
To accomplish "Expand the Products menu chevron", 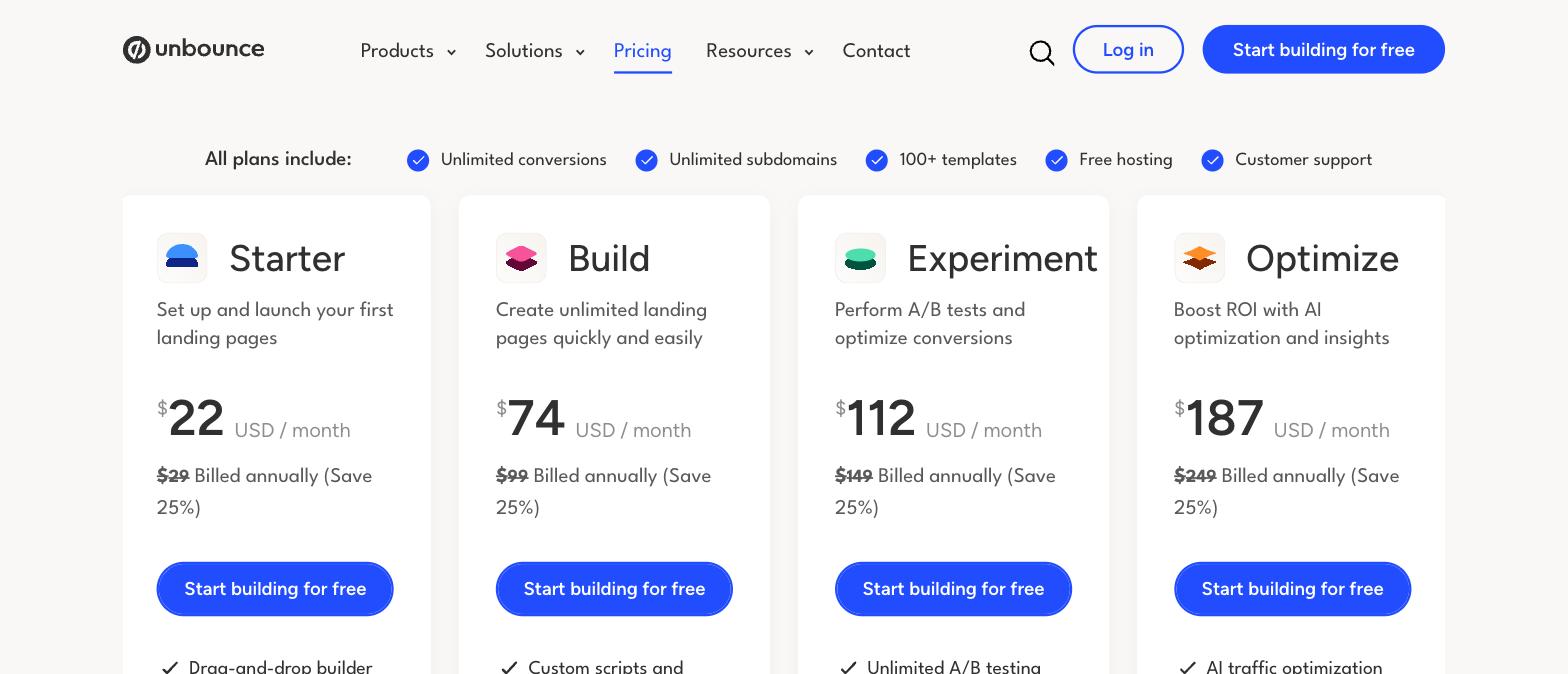I will 451,52.
